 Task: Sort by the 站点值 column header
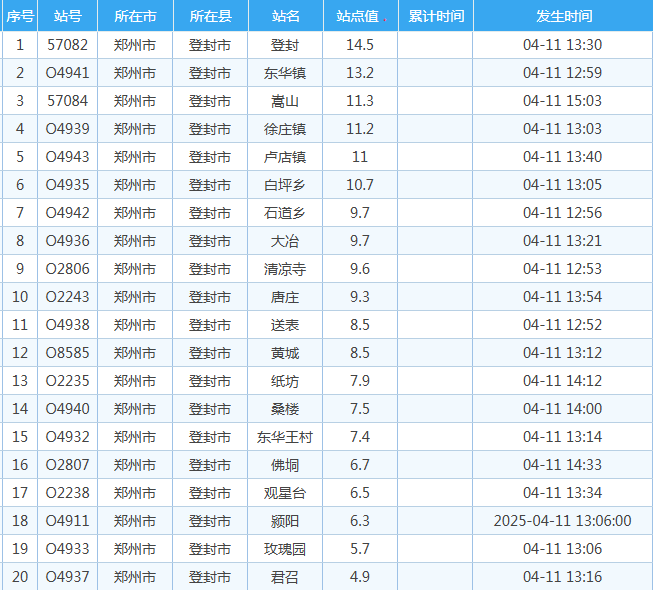pos(357,17)
